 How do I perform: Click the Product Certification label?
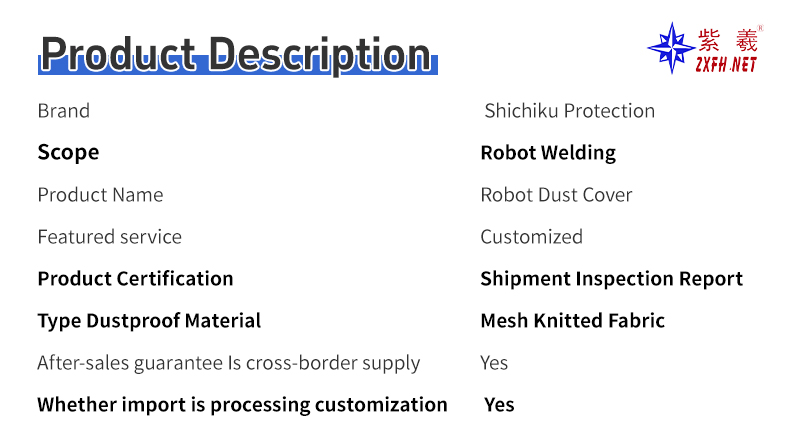pos(135,279)
